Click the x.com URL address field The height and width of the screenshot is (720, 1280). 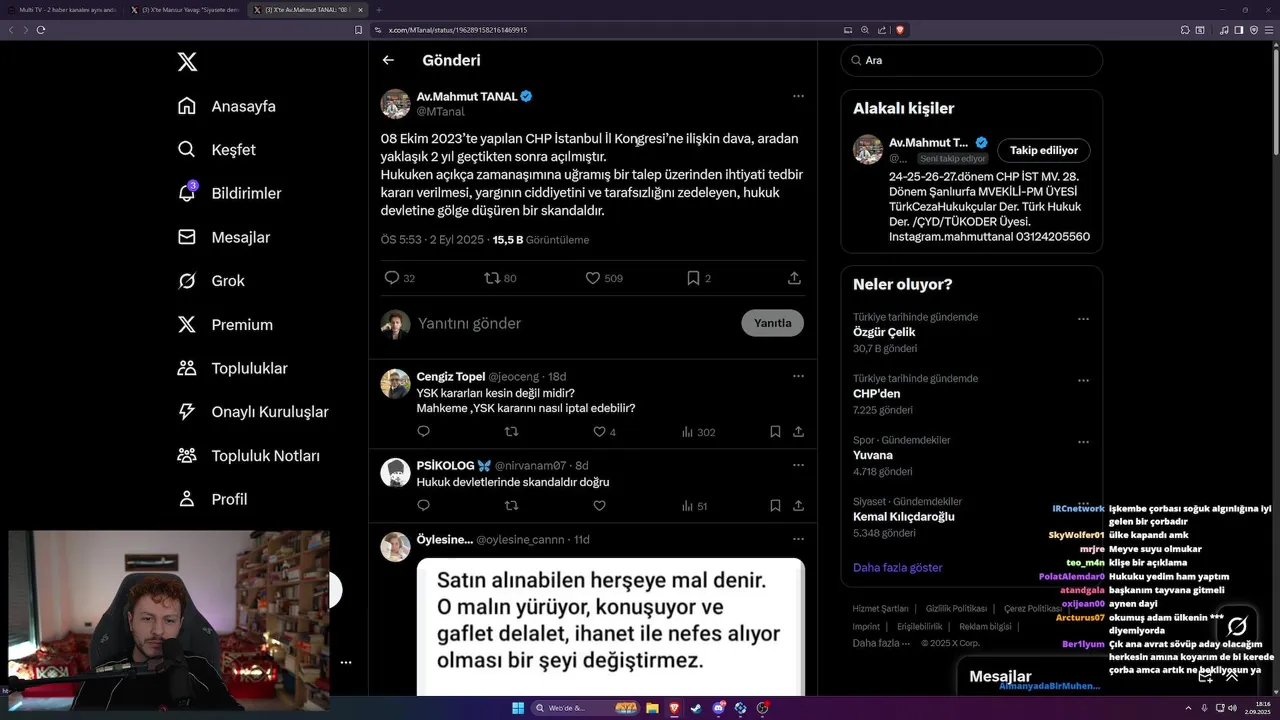(x=457, y=30)
